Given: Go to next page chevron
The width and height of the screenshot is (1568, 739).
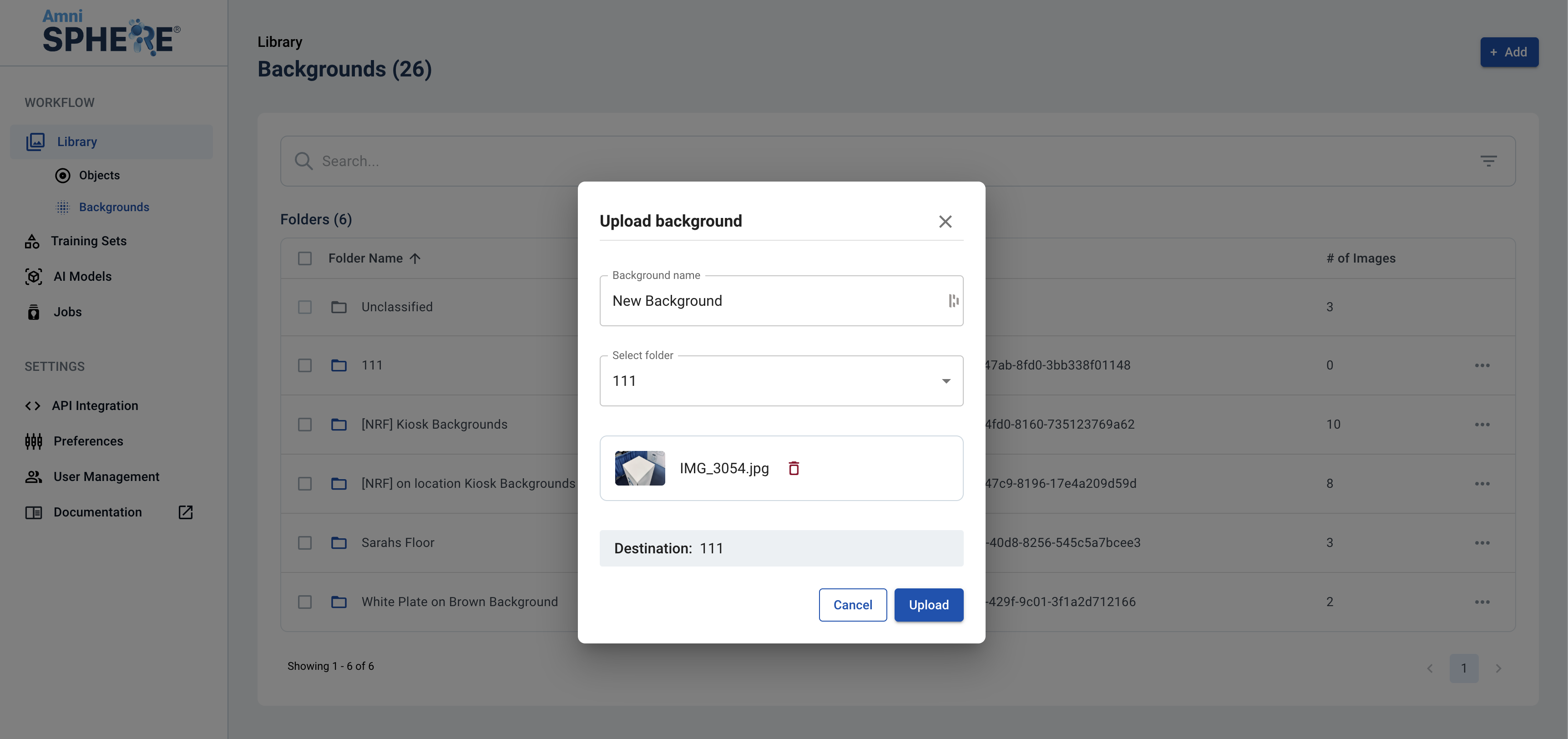Looking at the screenshot, I should [x=1498, y=668].
